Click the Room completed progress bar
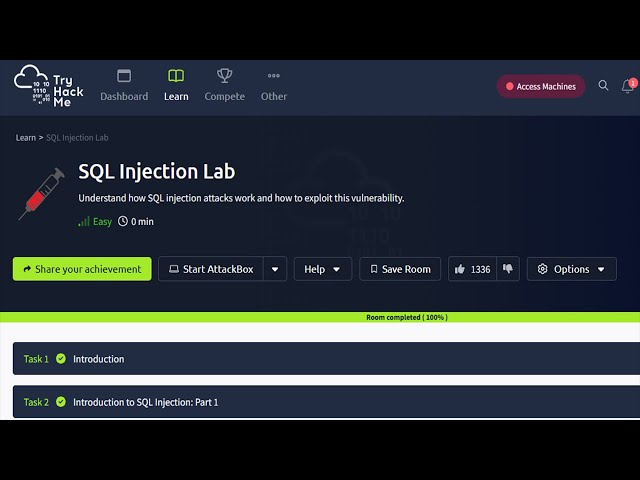 pyautogui.click(x=320, y=317)
